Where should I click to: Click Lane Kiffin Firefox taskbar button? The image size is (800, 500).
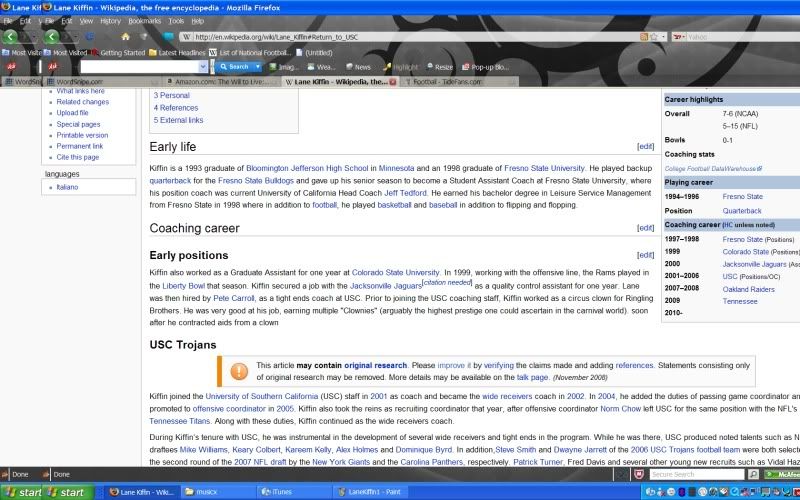(x=141, y=492)
